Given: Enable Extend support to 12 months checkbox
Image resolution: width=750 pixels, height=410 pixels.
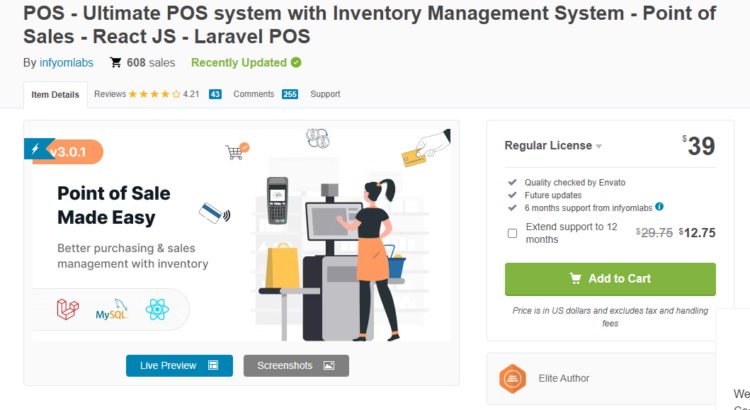Looking at the screenshot, I should point(512,233).
